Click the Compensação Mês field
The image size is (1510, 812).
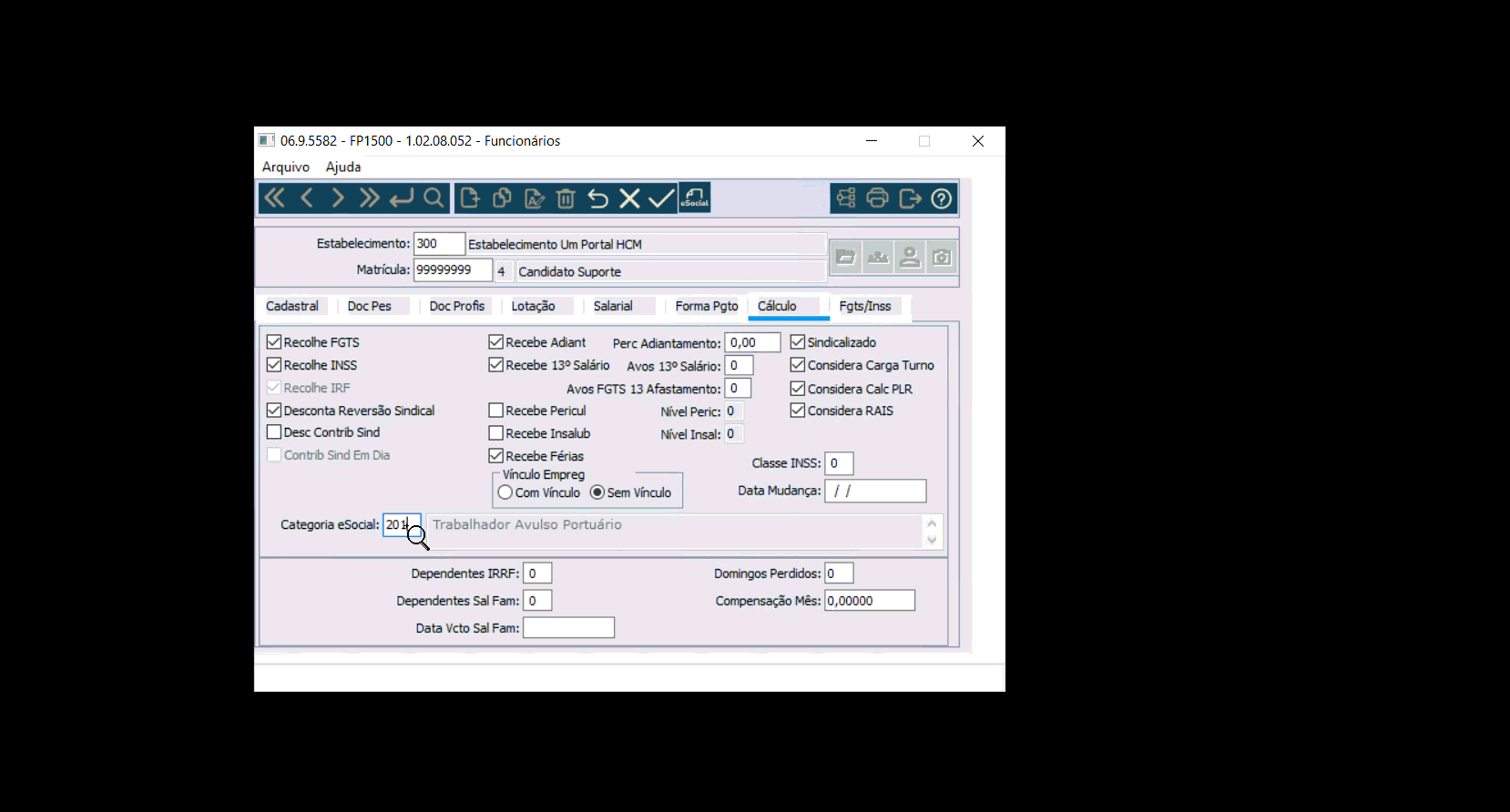(870, 601)
